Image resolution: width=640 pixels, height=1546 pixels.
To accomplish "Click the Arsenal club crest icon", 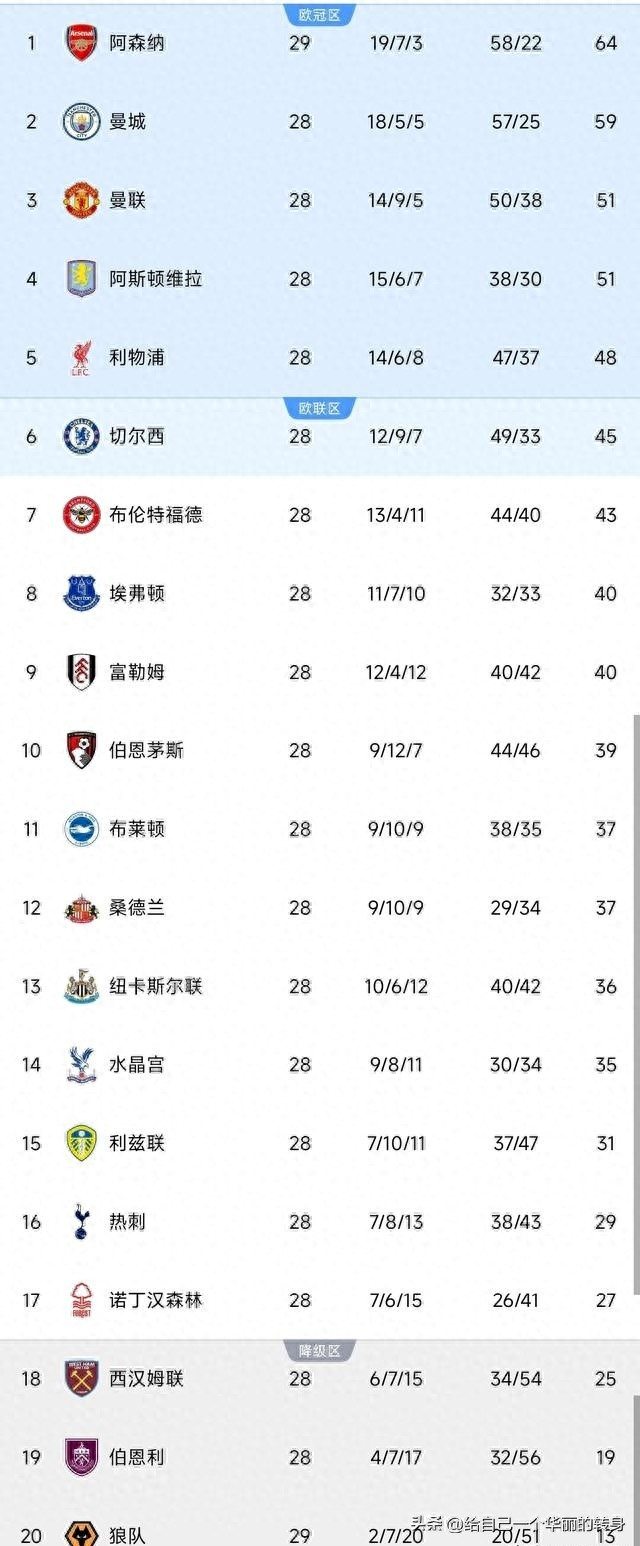I will coord(82,43).
